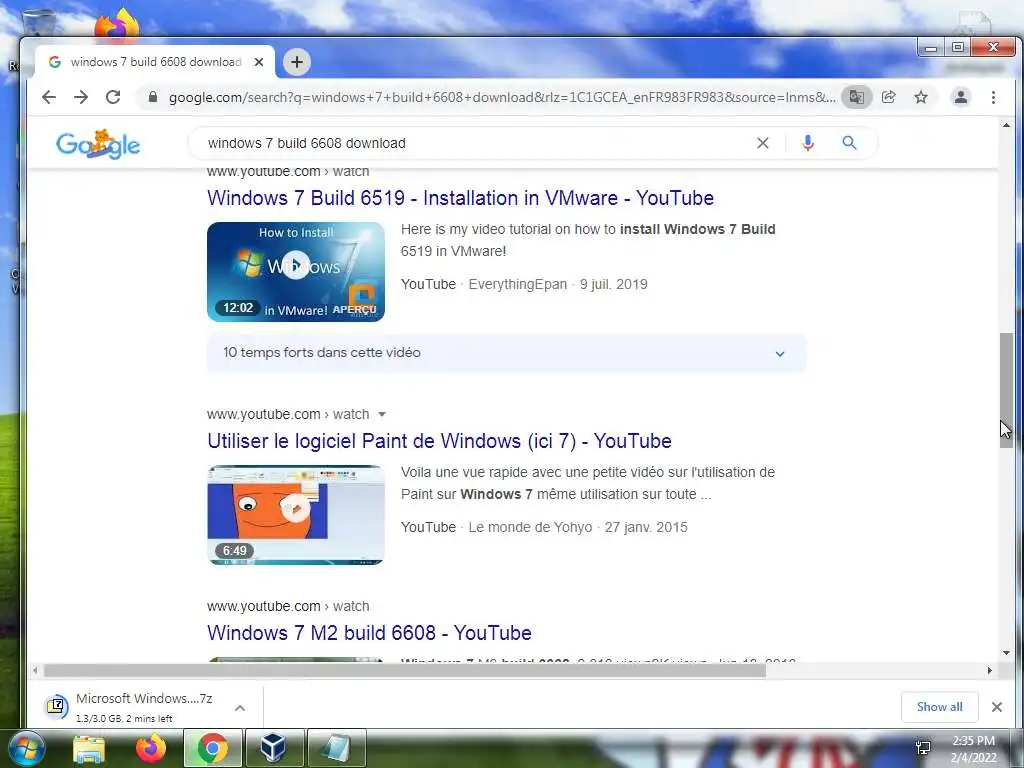Start voice search with microphone icon
This screenshot has height=768, width=1024.
pyautogui.click(x=808, y=143)
